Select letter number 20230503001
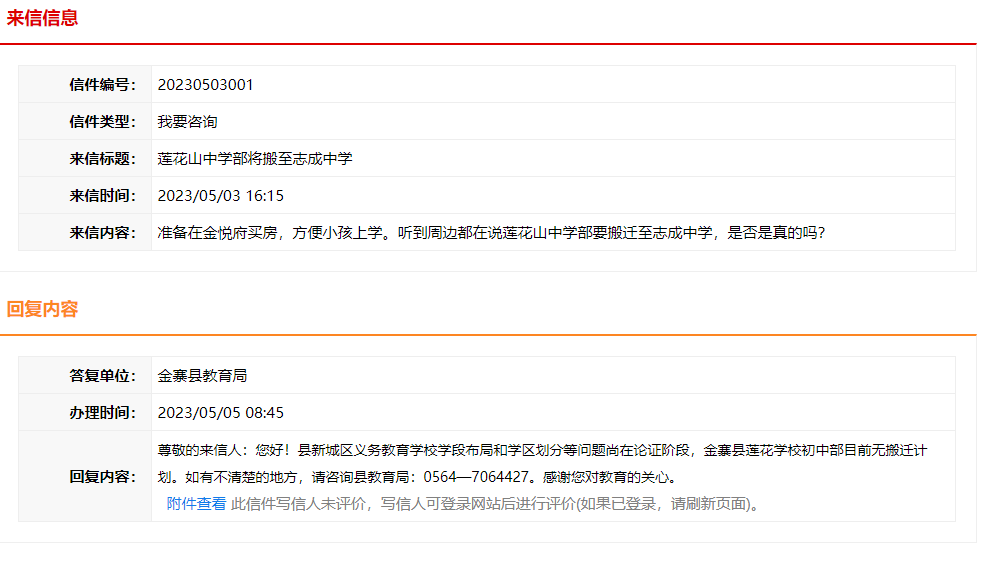The image size is (983, 571). [206, 85]
